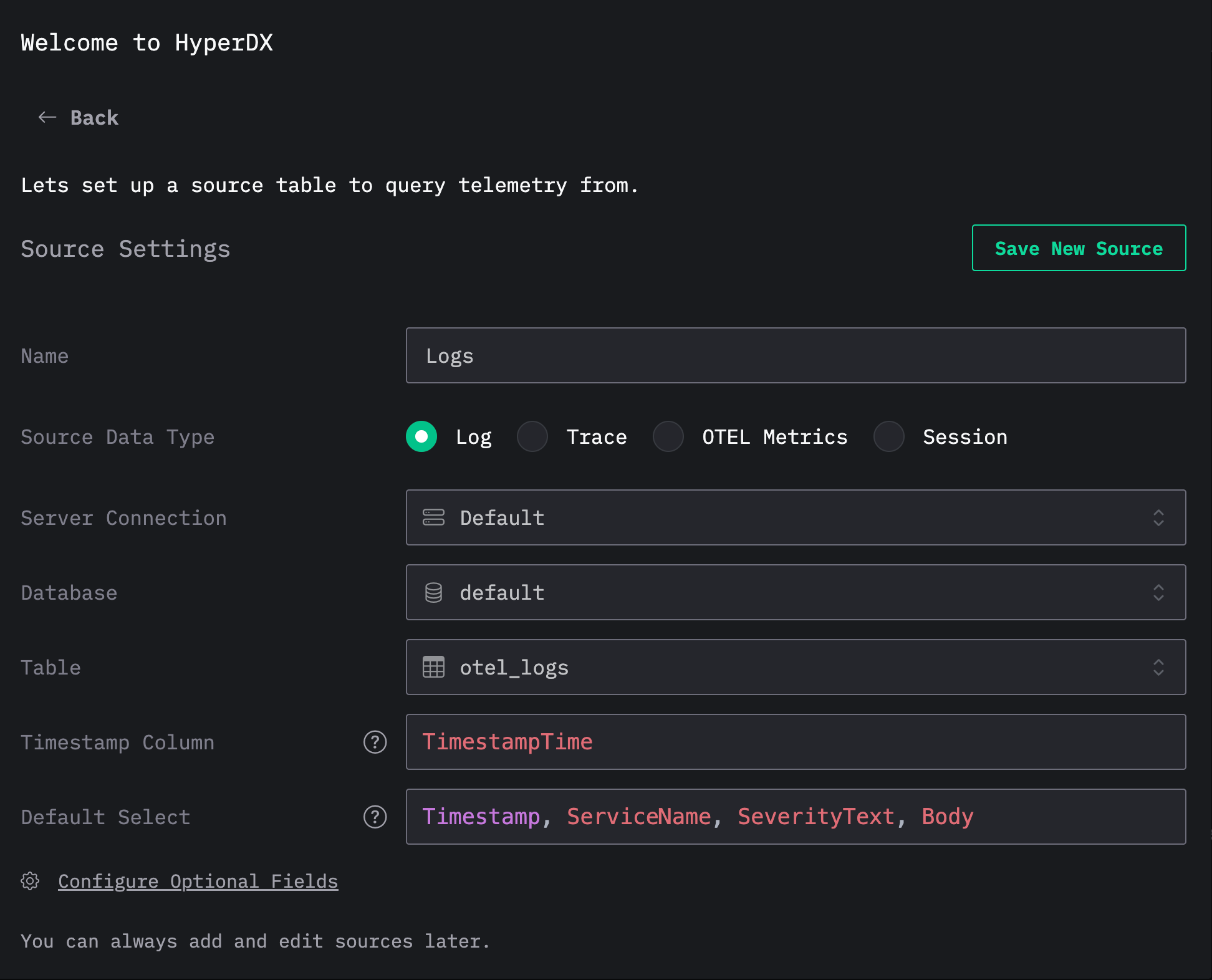Screen dimensions: 1212x980
Task: Open the Default Select help tooltip icon
Action: [x=375, y=817]
